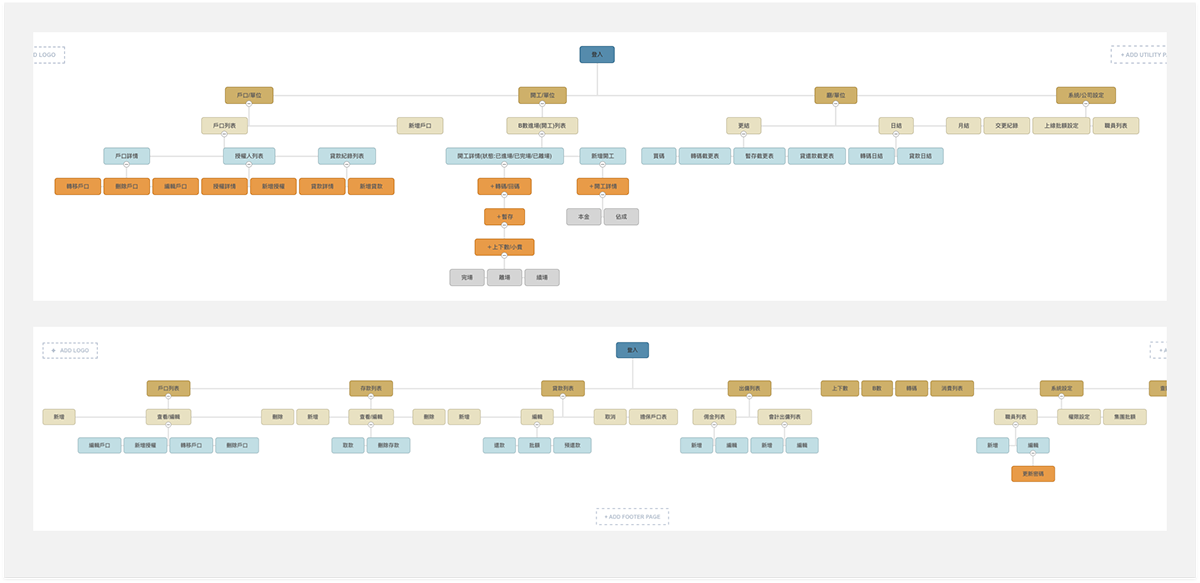Collapse children under 授權人列表 node
The height and width of the screenshot is (583, 1200).
(x=249, y=167)
